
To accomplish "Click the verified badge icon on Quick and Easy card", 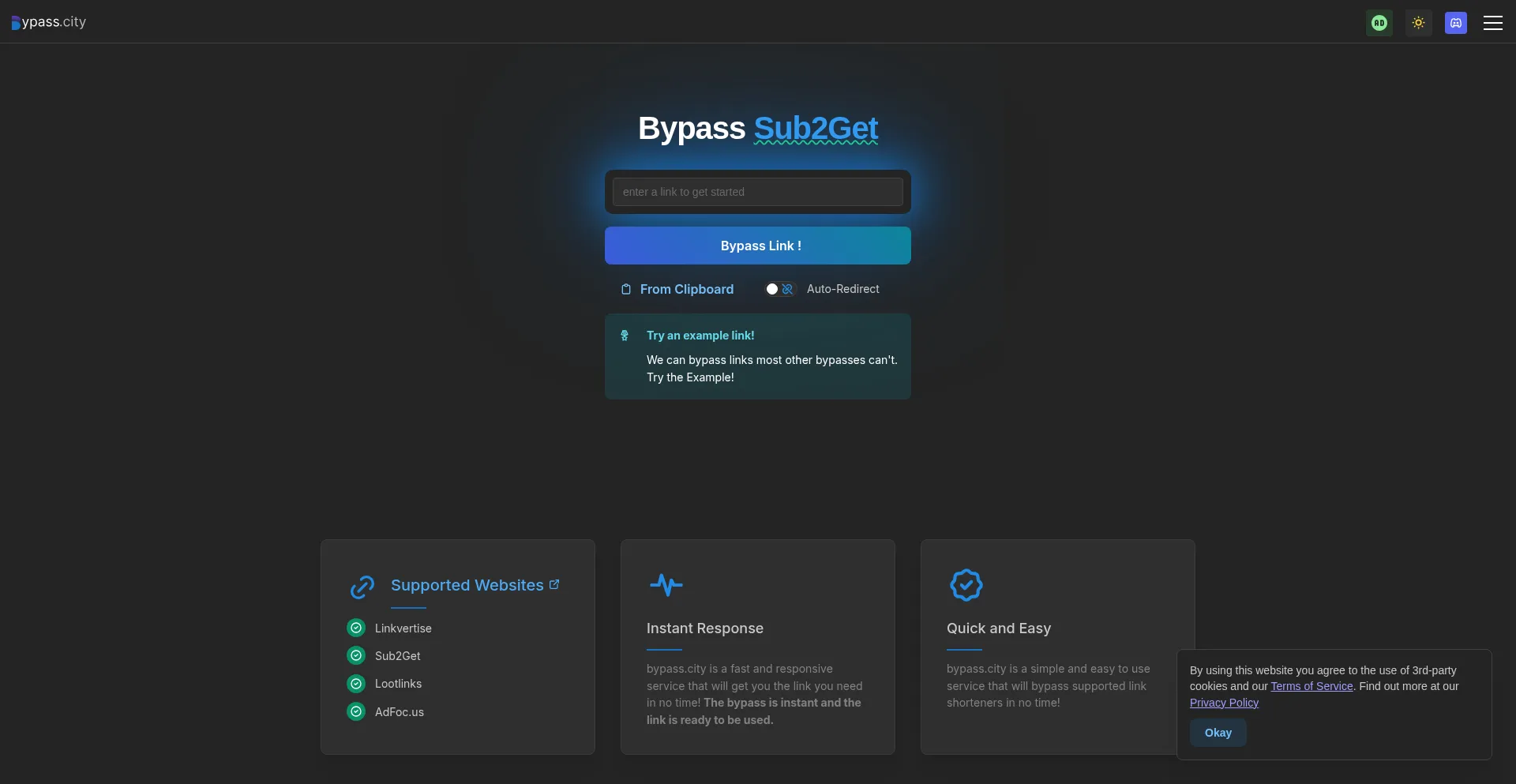I will 966,585.
